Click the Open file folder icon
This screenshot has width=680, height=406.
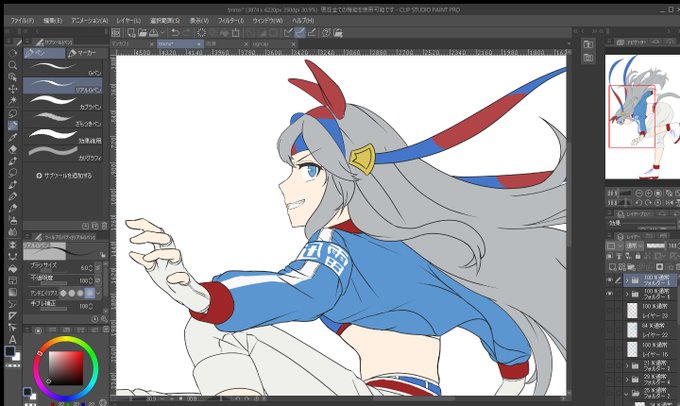[x=142, y=33]
